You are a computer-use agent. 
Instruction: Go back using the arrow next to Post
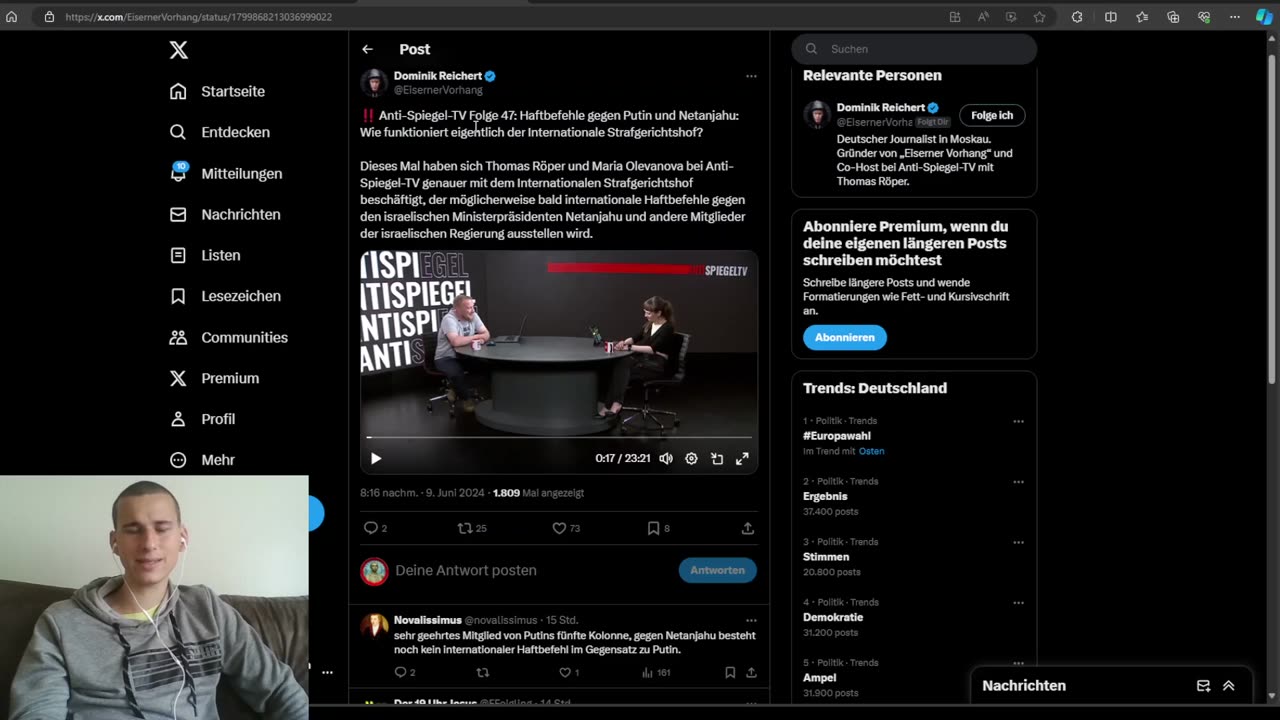pyautogui.click(x=367, y=49)
